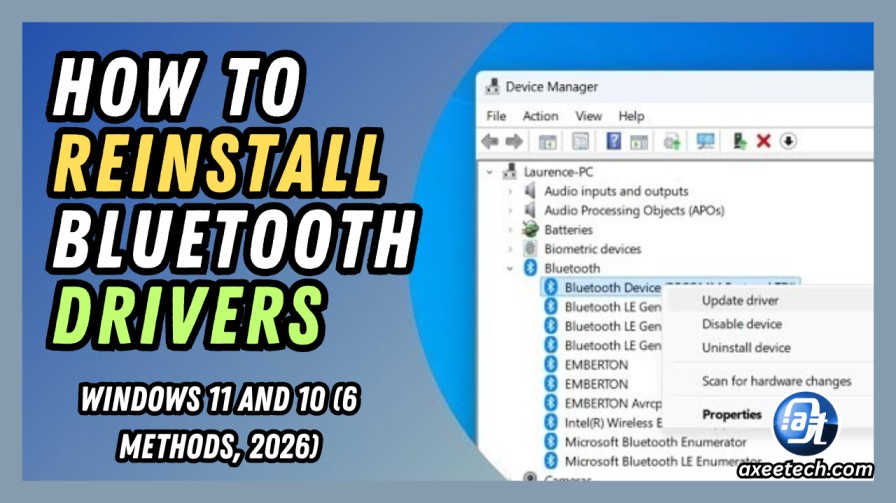This screenshot has height=503, width=896.
Task: Expand the Biometric devices category
Action: (510, 249)
